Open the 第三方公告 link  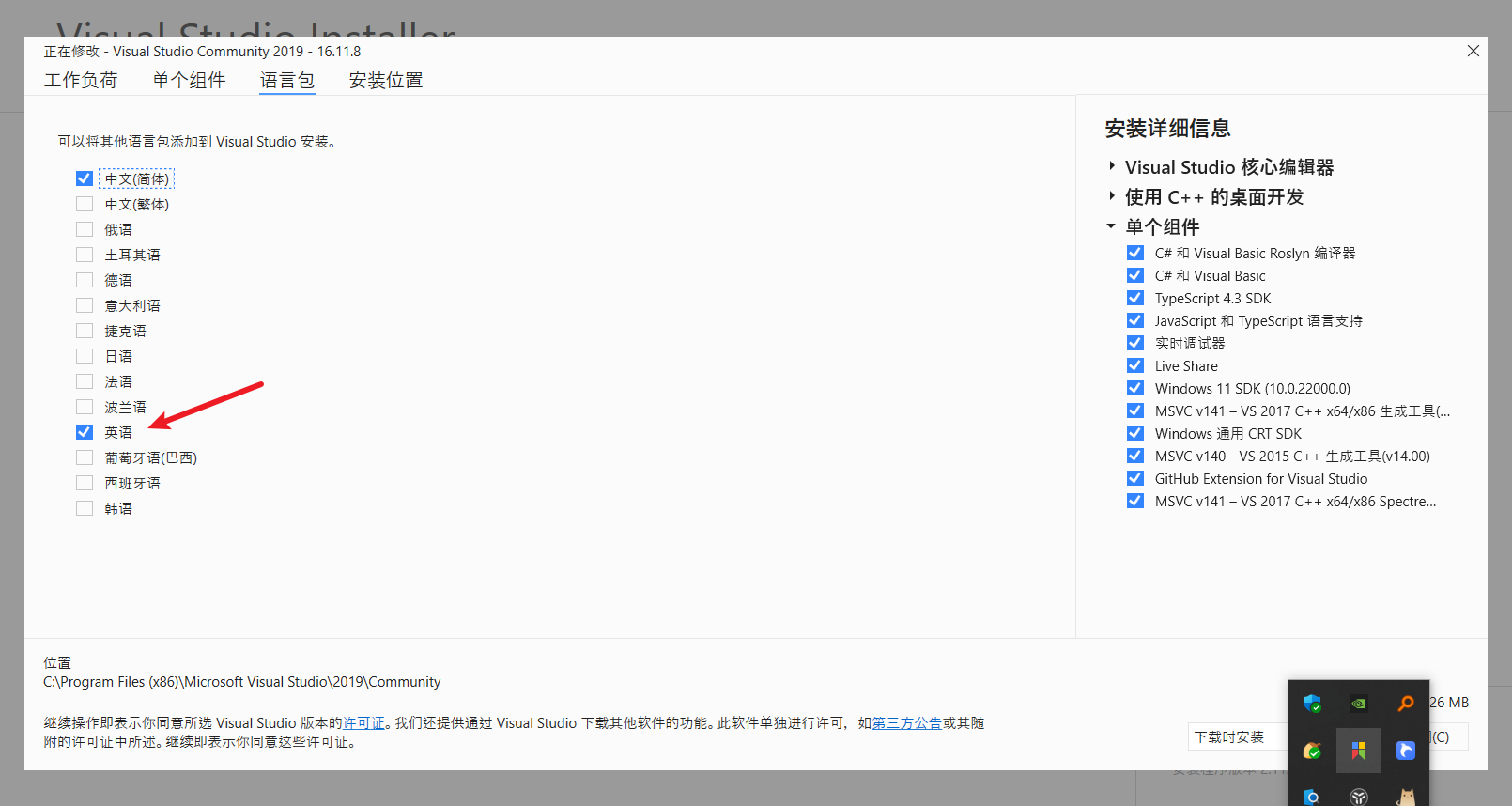[x=907, y=723]
